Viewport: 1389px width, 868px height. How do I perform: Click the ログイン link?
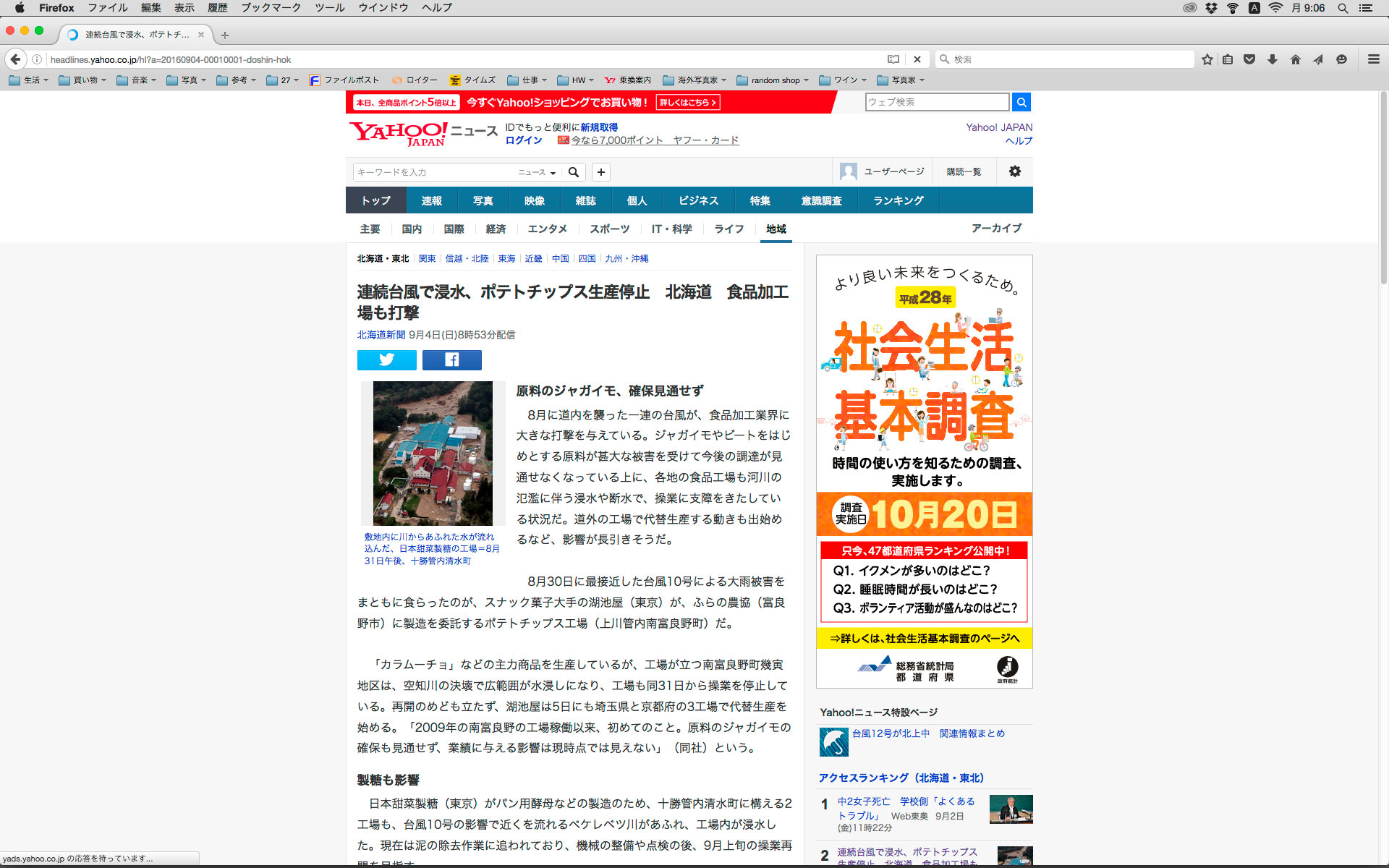tap(523, 140)
